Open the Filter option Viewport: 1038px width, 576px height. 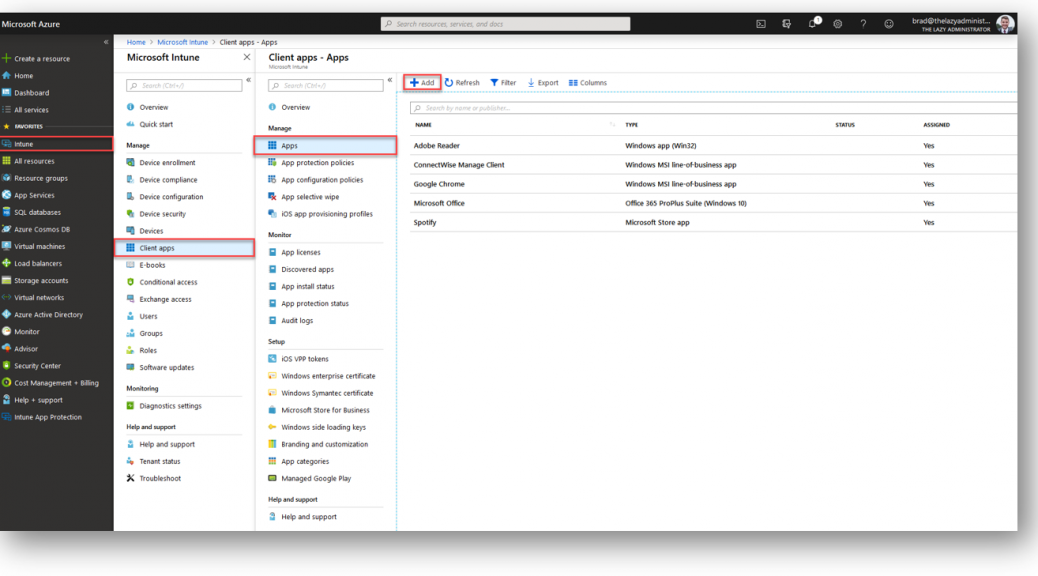[503, 83]
